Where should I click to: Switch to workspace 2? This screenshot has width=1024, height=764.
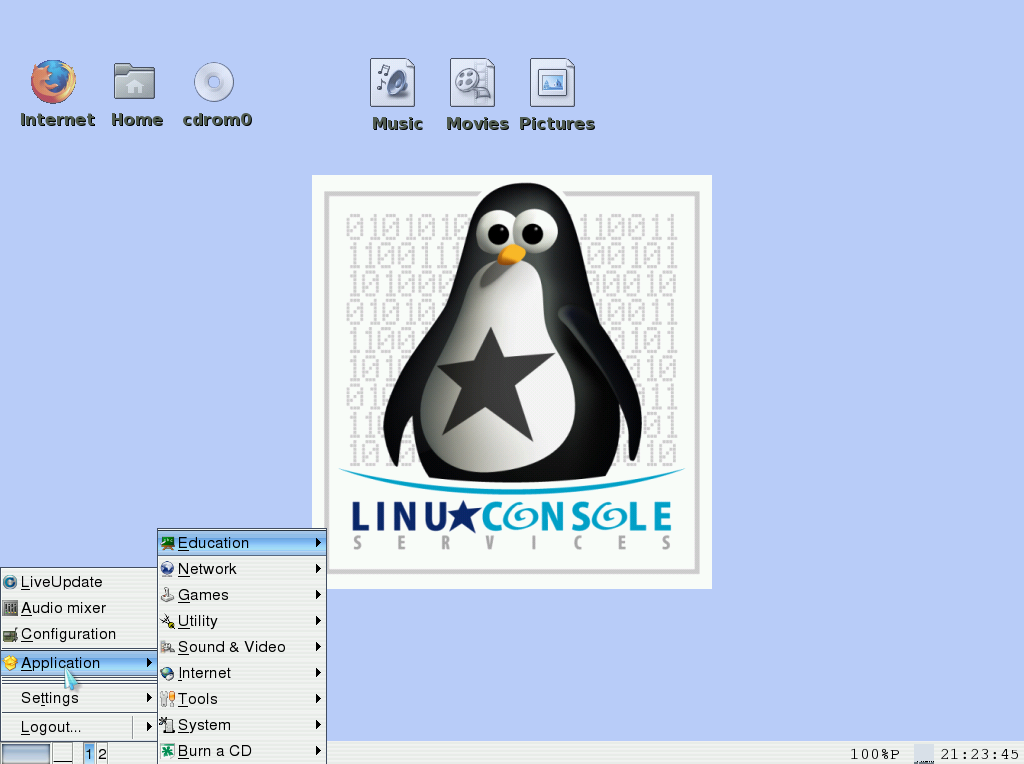102,754
